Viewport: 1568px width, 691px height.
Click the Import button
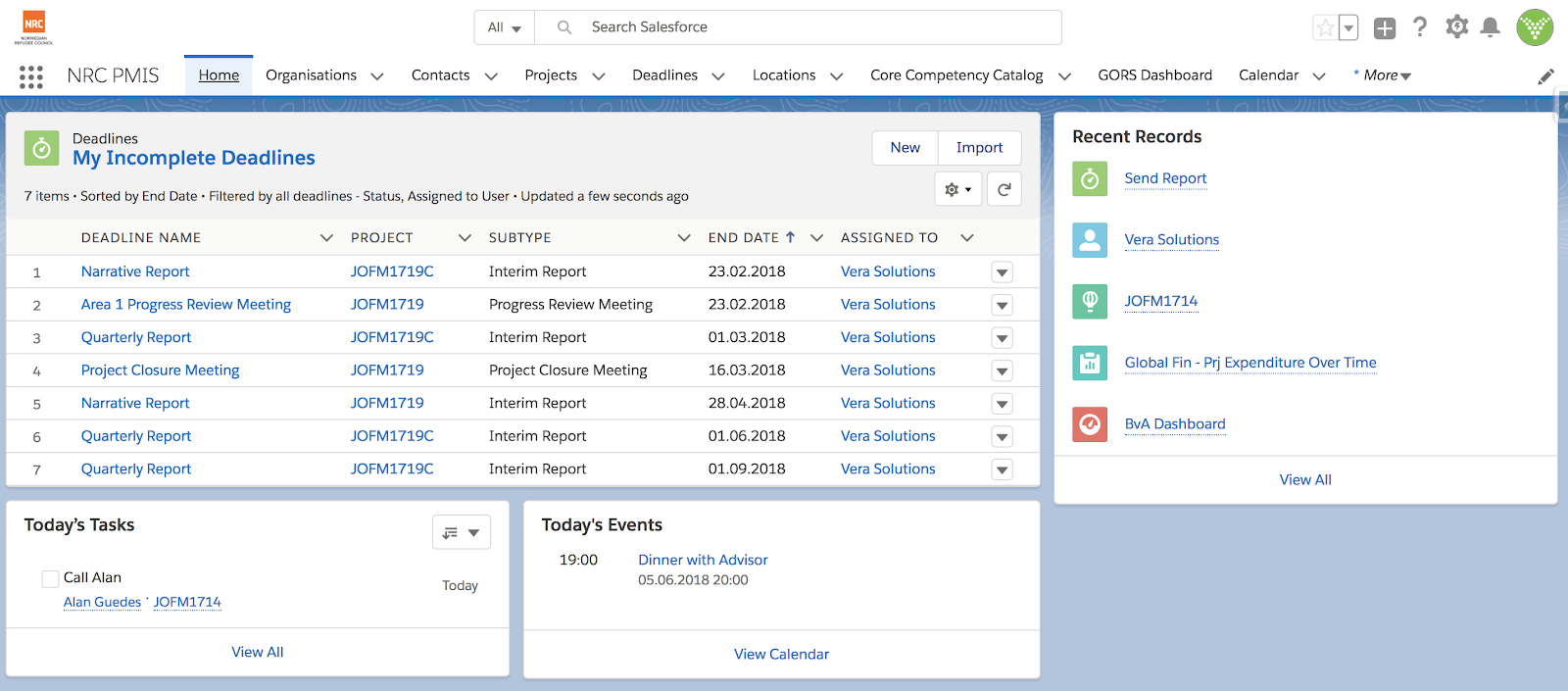tap(979, 148)
